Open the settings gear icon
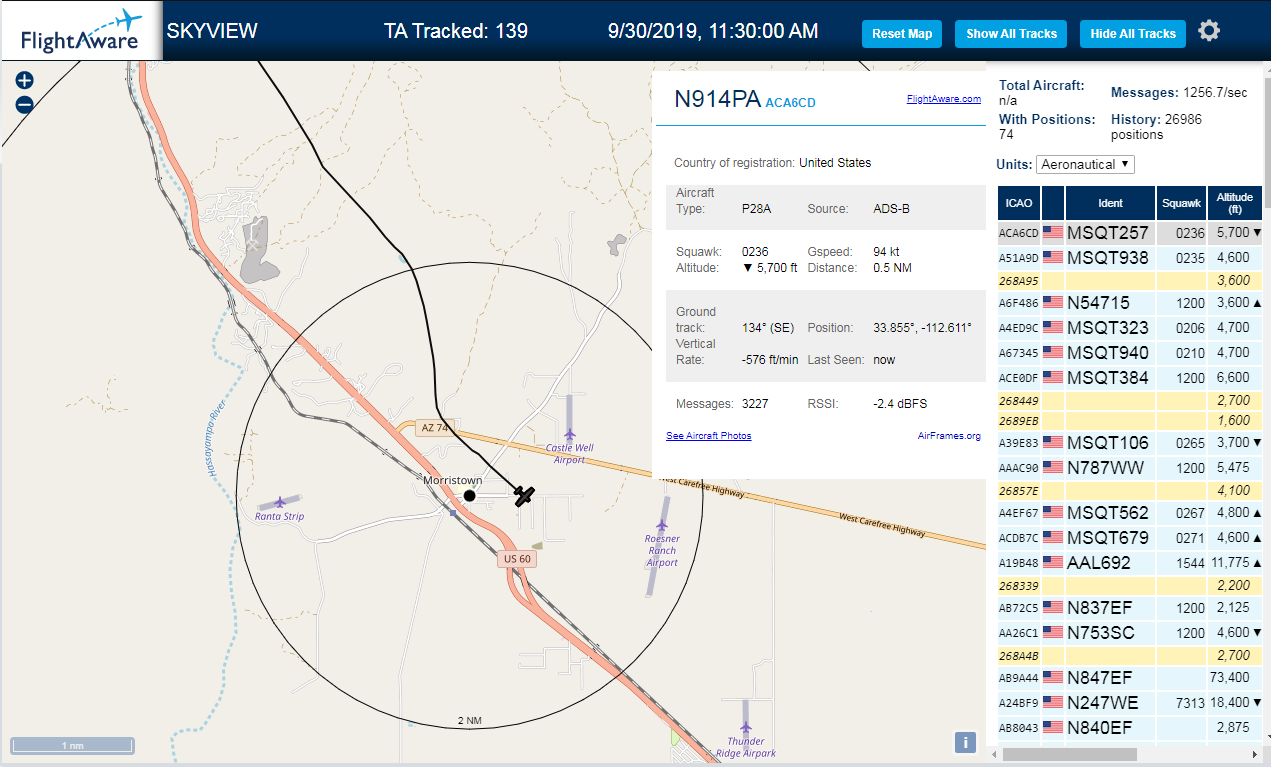Screen dimensions: 1271x767 (1209, 31)
